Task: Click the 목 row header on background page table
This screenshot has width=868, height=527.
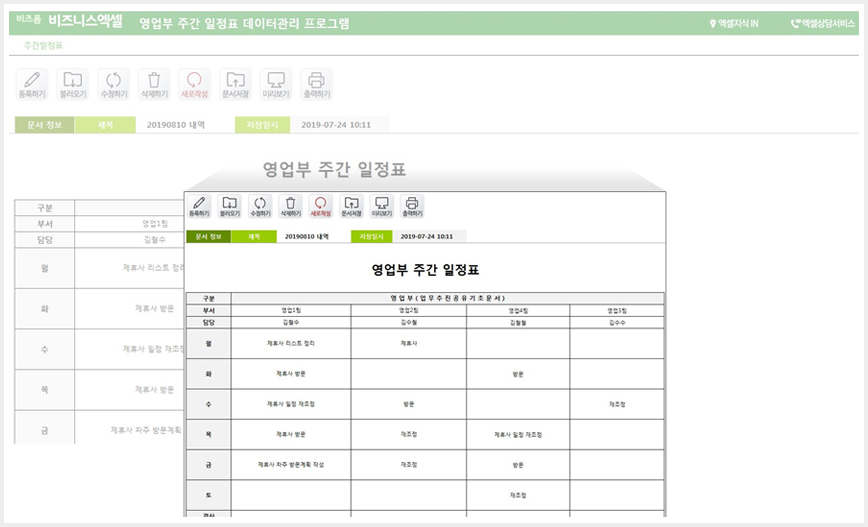Action: [x=45, y=390]
